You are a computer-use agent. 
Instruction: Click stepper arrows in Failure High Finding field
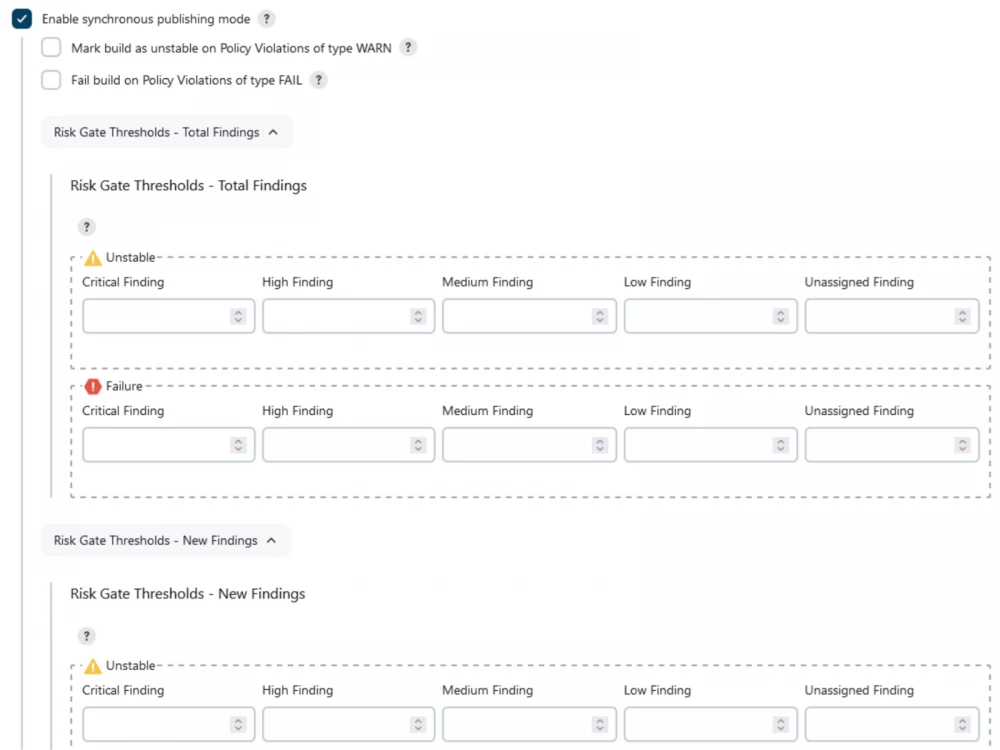418,445
